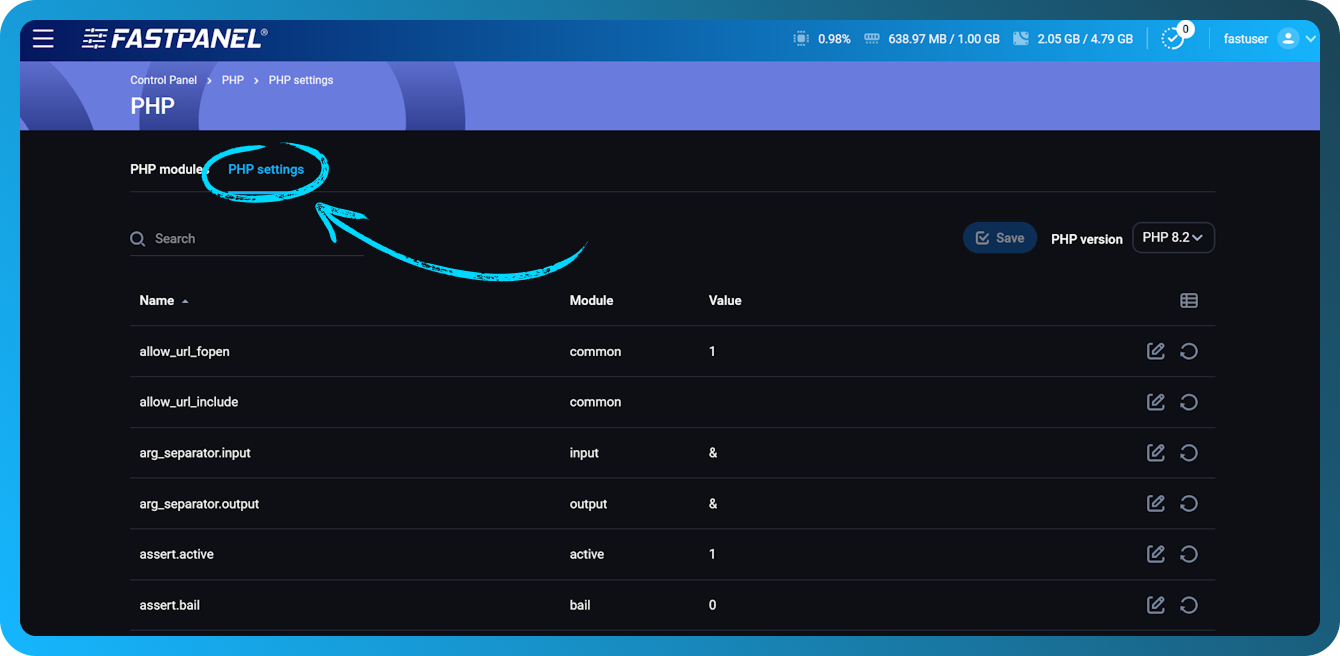The height and width of the screenshot is (656, 1340).
Task: Click the CPU usage indicator icon
Action: pos(800,38)
